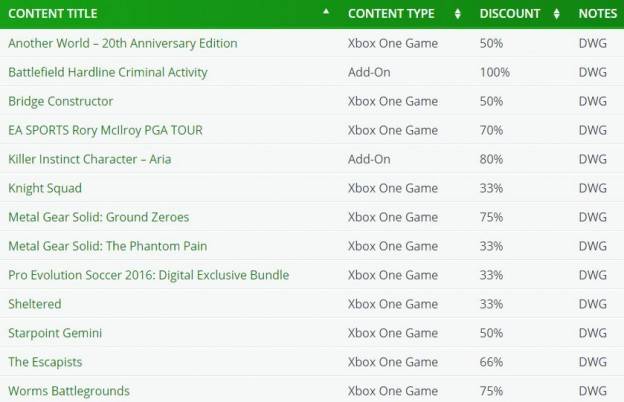This screenshot has width=624, height=402.
Task: Open Metal Gear Solid: The Phantom Pain
Action: pyautogui.click(x=107, y=246)
